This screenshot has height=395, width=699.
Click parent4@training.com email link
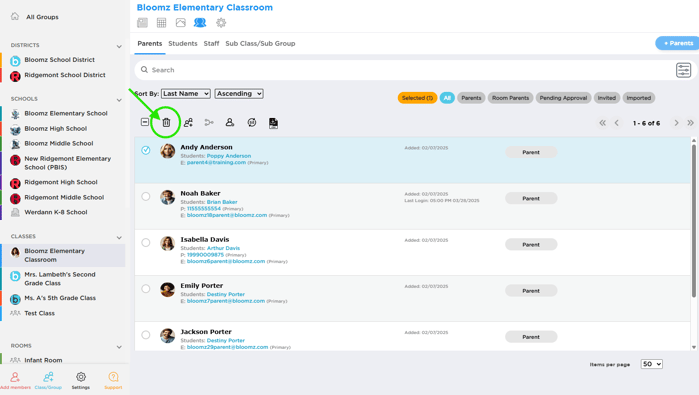tap(216, 163)
